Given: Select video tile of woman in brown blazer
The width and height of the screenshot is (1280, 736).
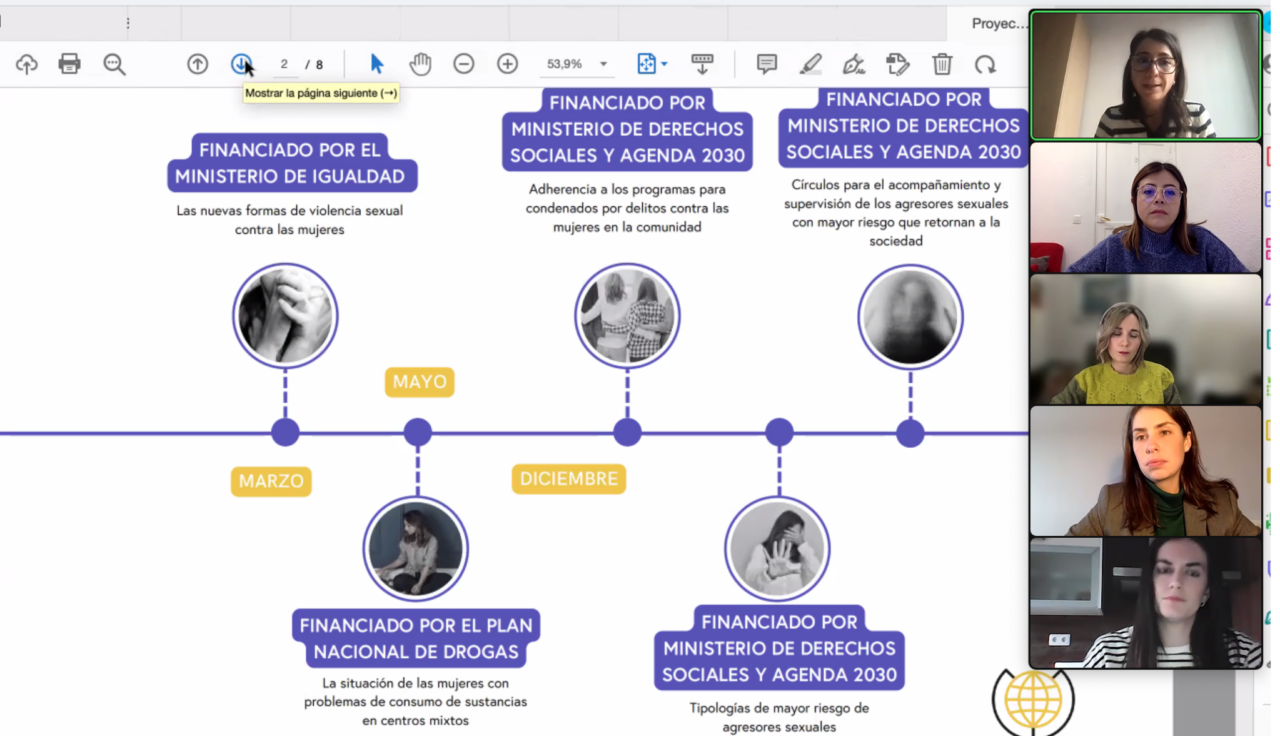Looking at the screenshot, I should pos(1146,471).
